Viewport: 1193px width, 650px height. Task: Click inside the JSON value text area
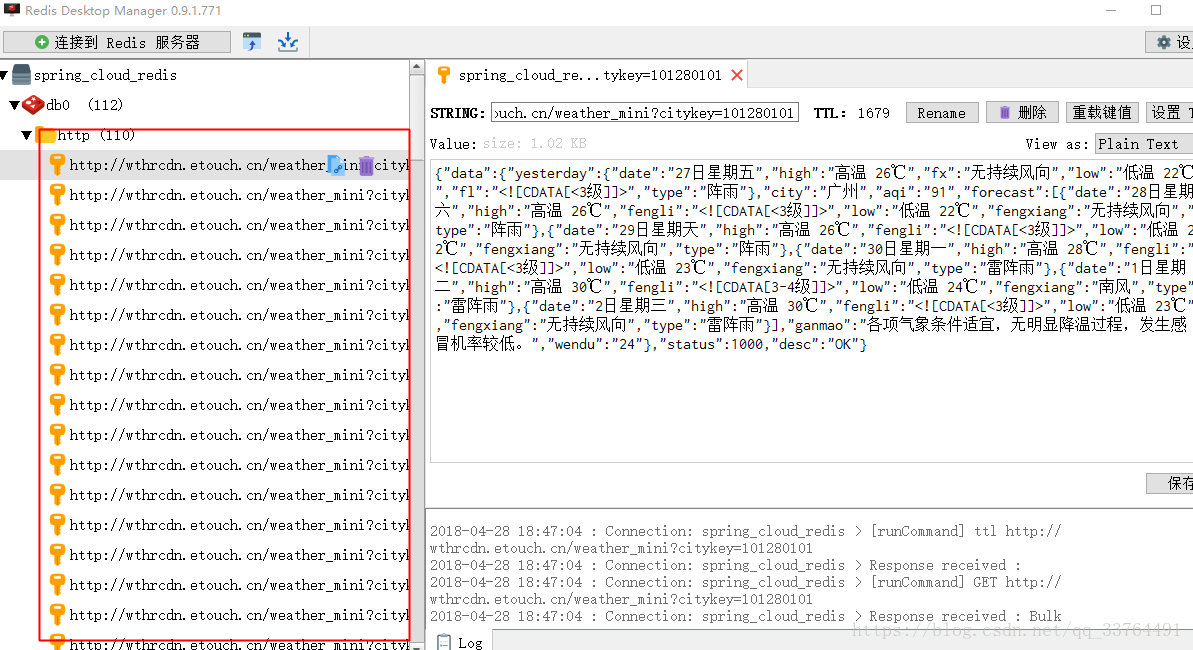pyautogui.click(x=811, y=311)
